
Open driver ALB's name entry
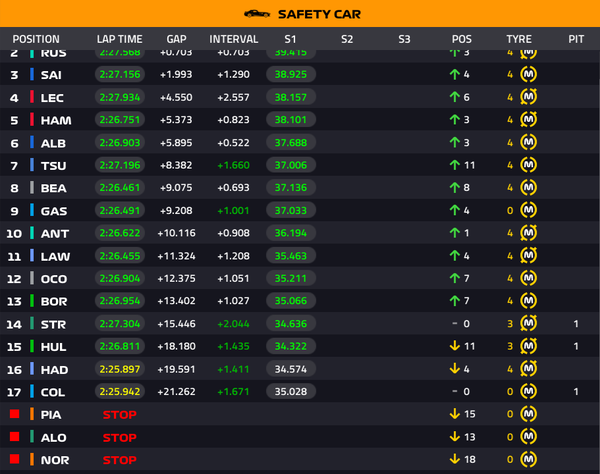click(x=53, y=143)
